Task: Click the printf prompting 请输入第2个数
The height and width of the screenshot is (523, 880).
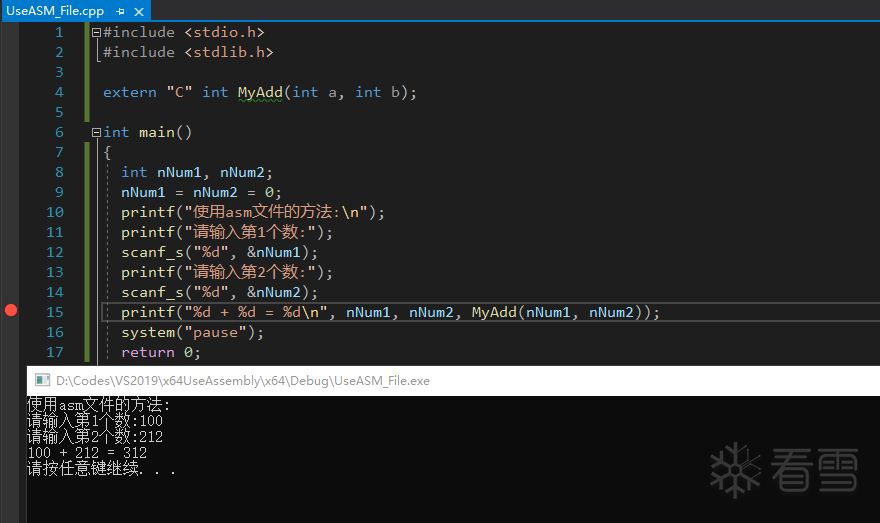Action: pyautogui.click(x=227, y=272)
